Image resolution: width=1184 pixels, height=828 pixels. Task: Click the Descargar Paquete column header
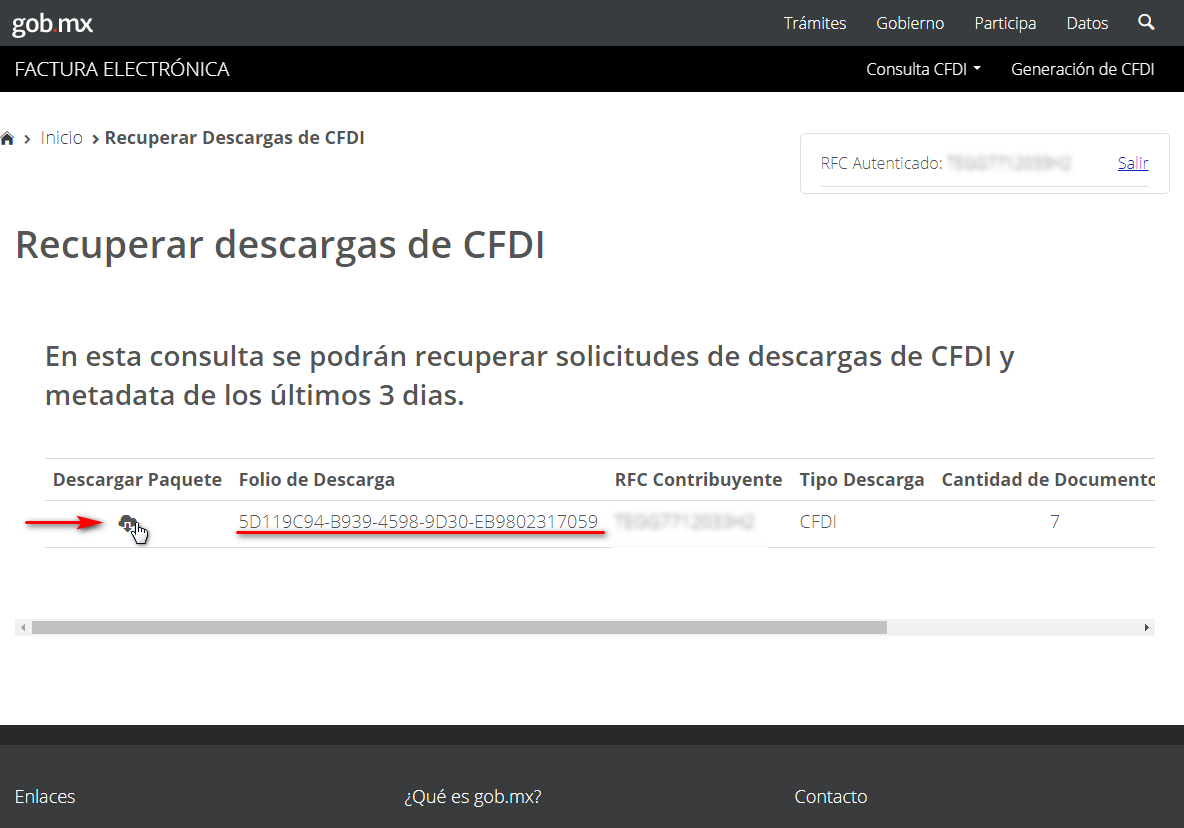[x=137, y=480]
